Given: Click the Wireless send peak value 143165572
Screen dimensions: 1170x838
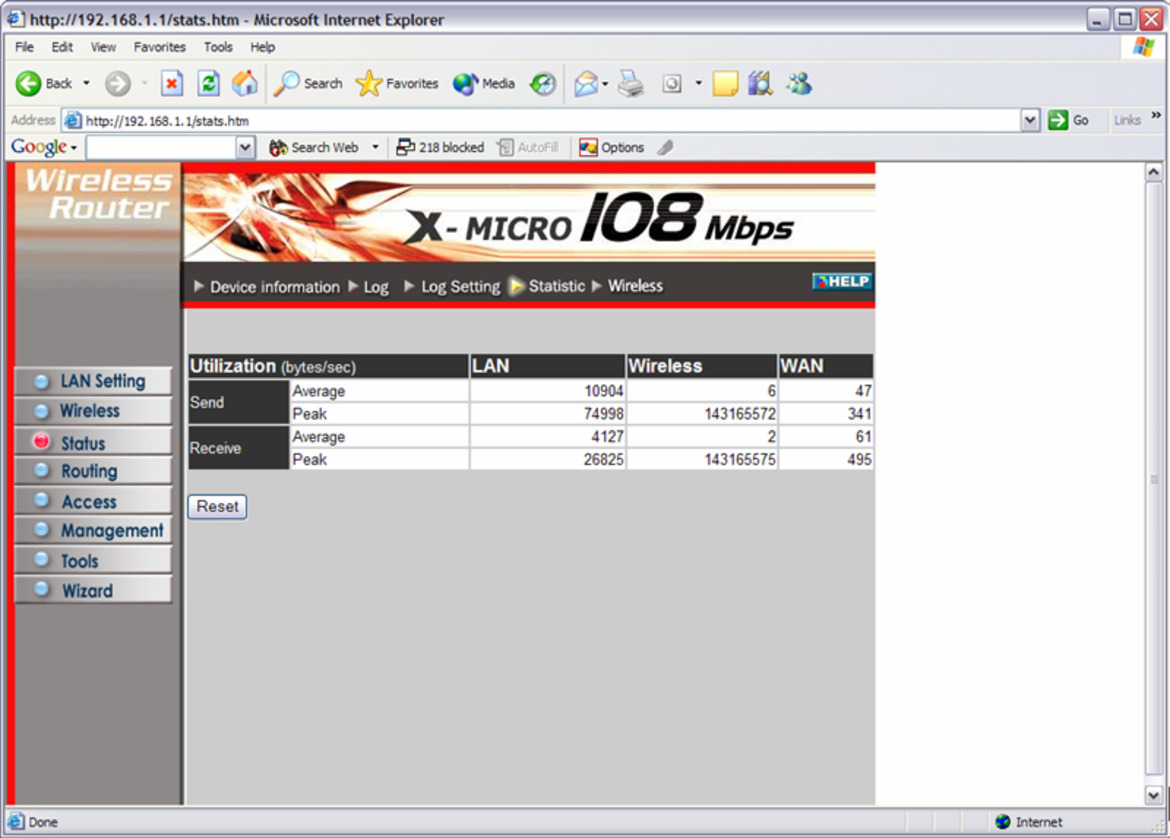Looking at the screenshot, I should 739,414.
